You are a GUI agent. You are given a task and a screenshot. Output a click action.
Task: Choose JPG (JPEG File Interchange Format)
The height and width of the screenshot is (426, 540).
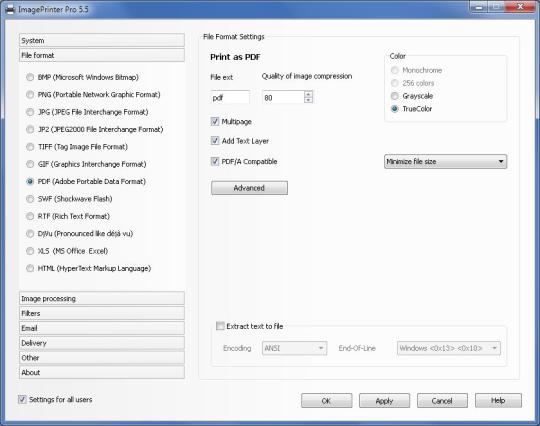tap(30, 112)
